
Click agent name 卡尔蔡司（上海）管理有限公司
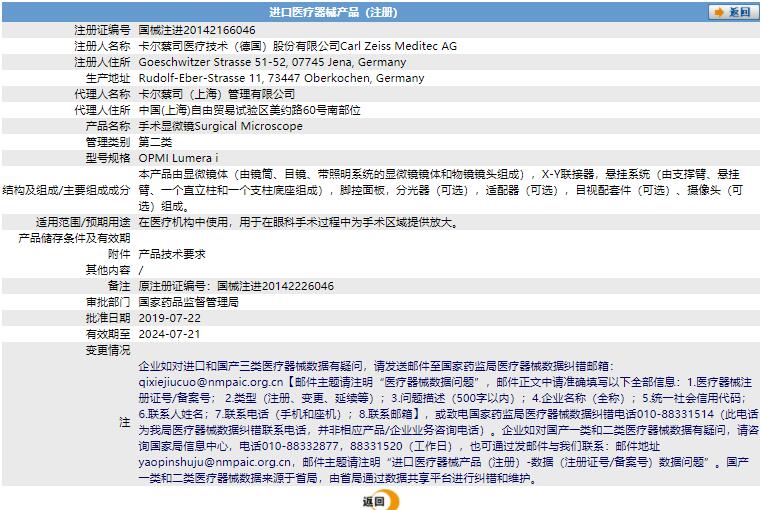[x=217, y=94]
